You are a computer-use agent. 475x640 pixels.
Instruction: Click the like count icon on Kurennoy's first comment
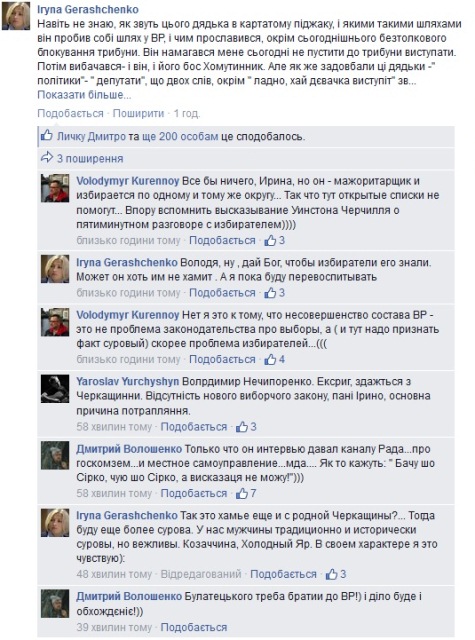click(270, 240)
